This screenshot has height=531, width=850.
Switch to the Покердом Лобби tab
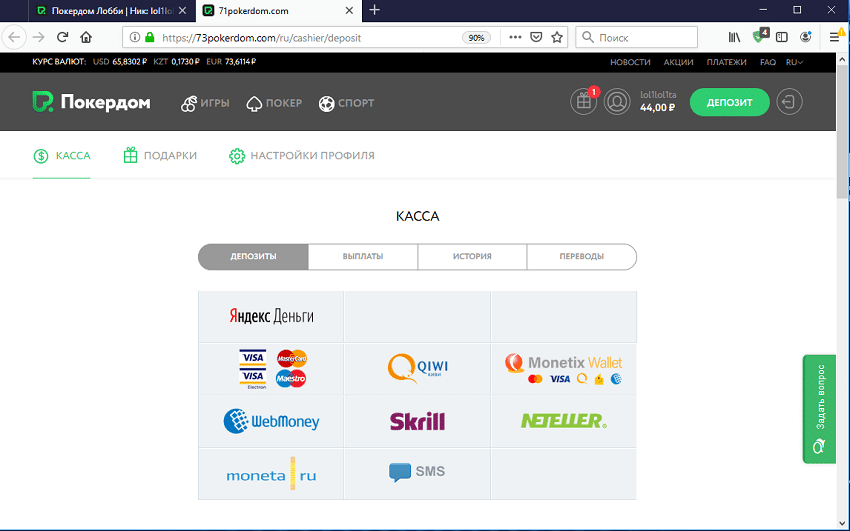[112, 11]
